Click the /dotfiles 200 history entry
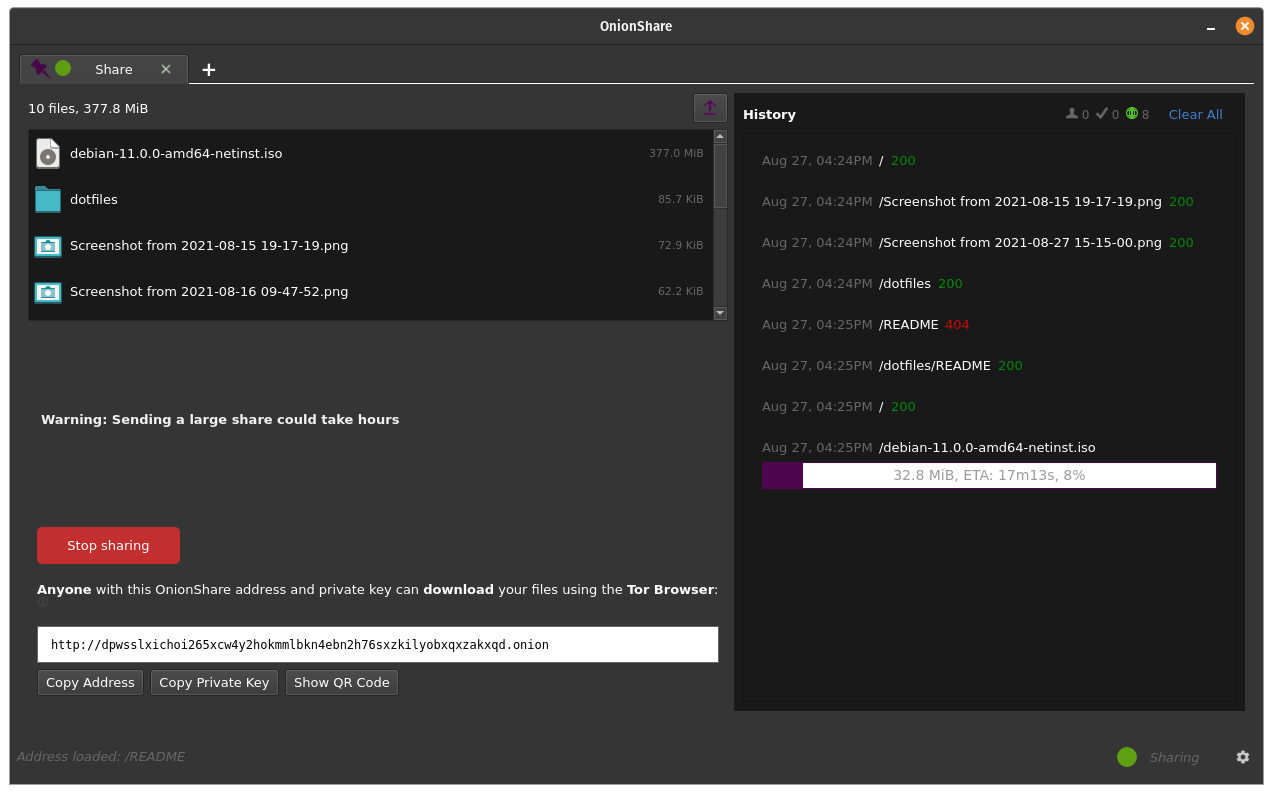The width and height of the screenshot is (1273, 794). point(862,283)
